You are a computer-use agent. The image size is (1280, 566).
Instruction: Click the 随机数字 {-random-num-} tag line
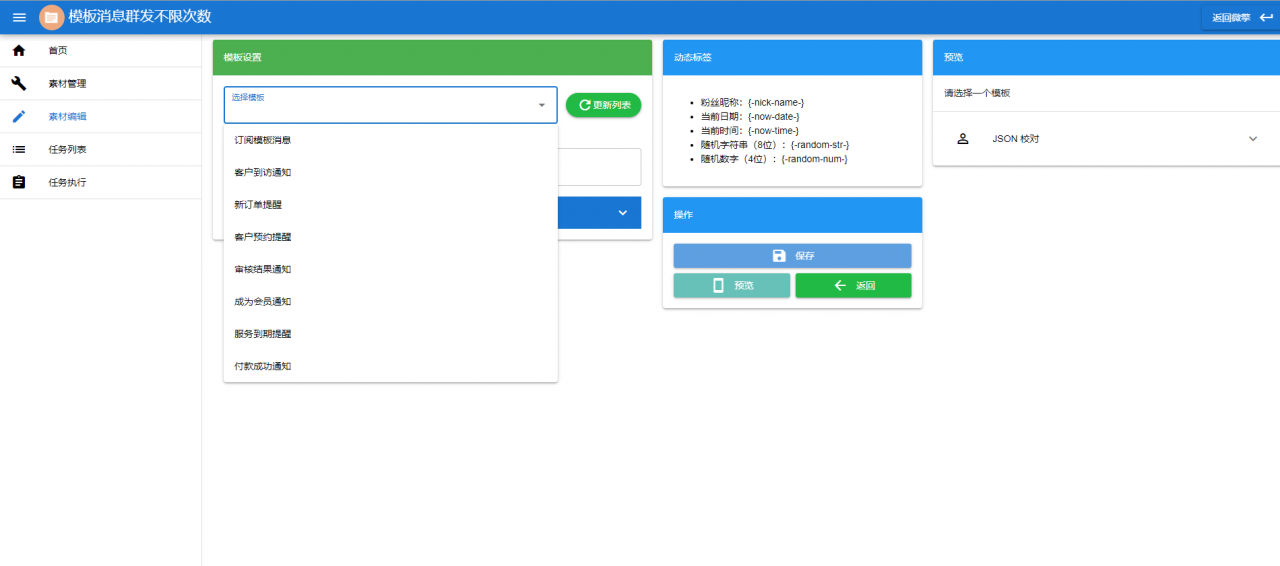pos(774,159)
